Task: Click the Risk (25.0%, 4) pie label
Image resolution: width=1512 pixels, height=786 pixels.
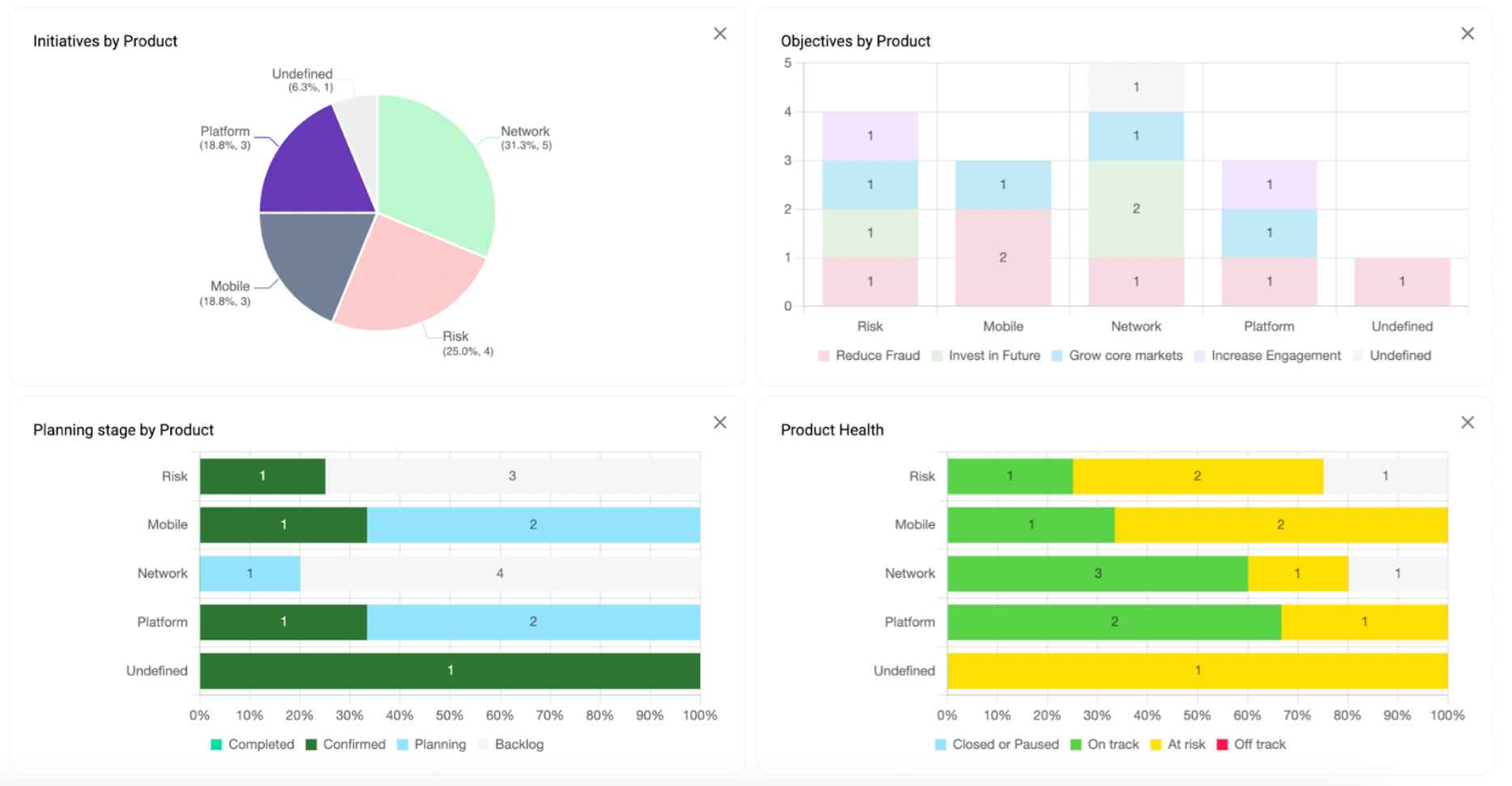Action: pos(468,343)
